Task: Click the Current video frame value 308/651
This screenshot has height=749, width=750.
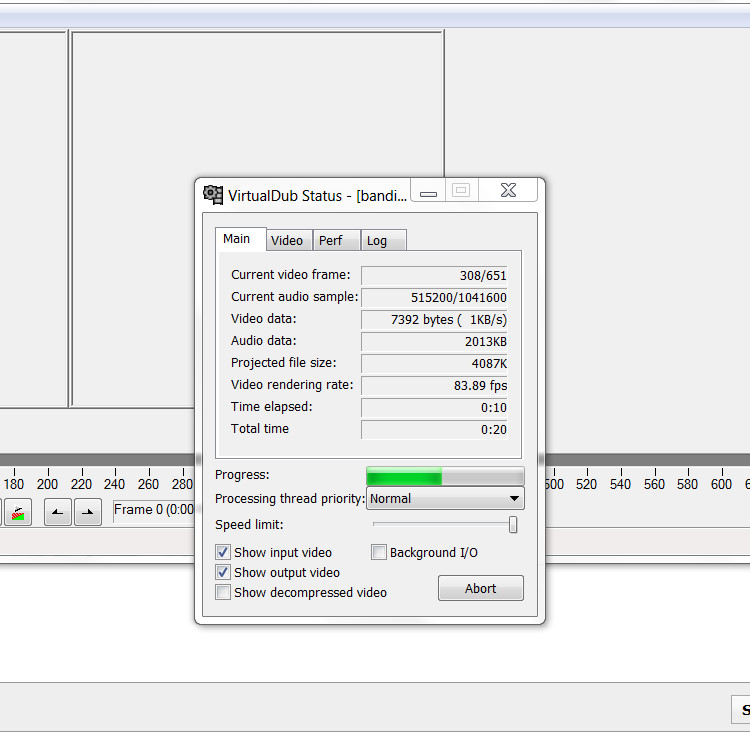Action: (x=434, y=275)
